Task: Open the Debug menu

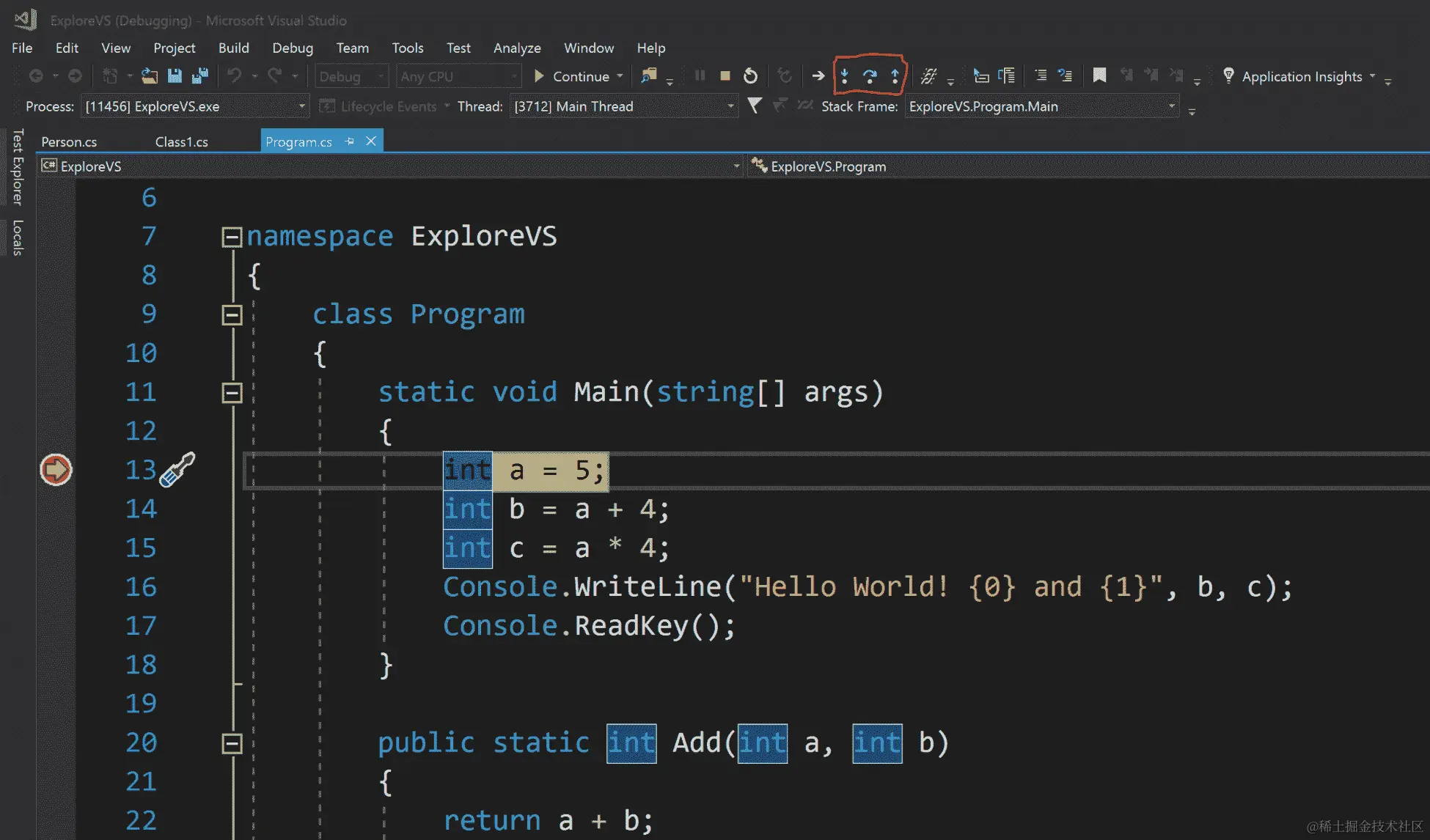Action: (x=292, y=48)
